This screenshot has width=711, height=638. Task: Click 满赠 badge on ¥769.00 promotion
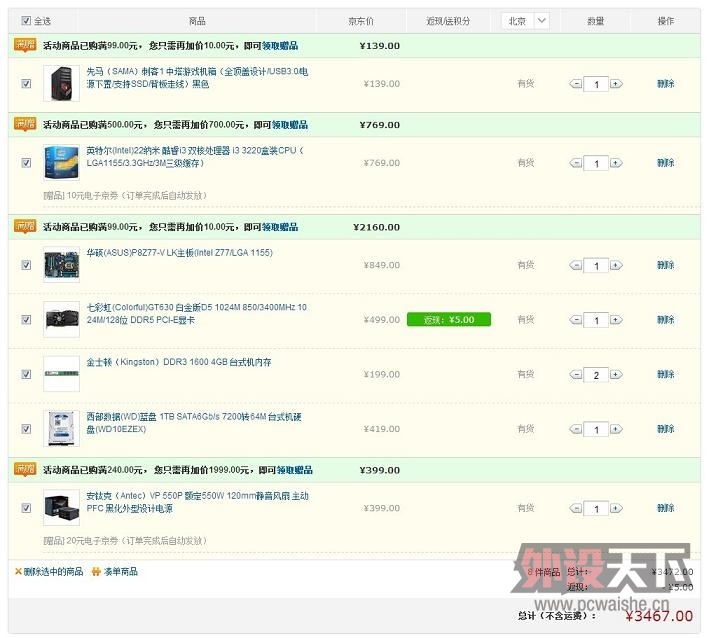[x=25, y=124]
